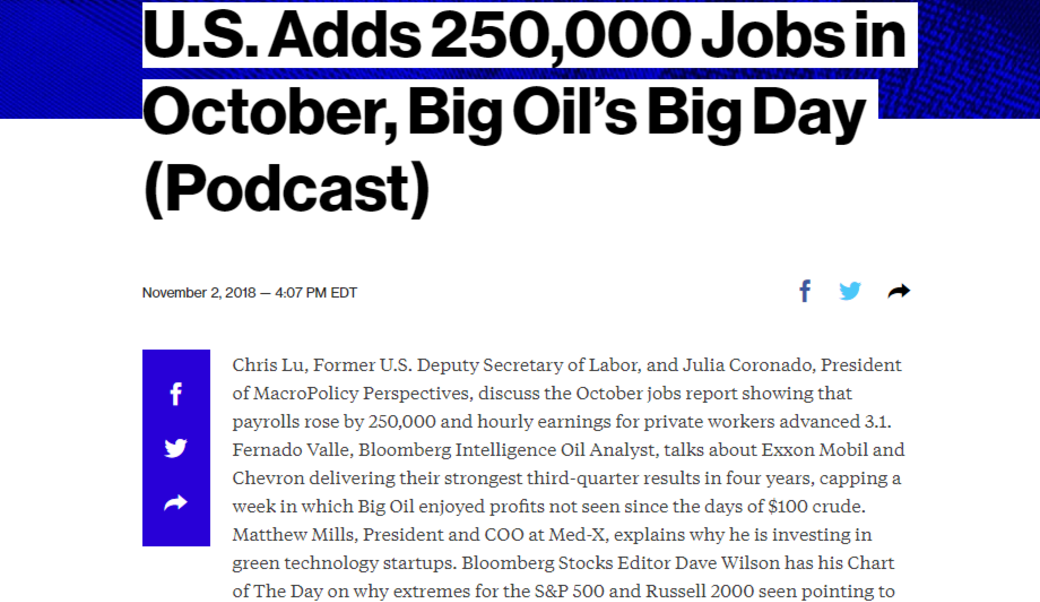Click the light-blue Twitter bird beside the timestamp row
The height and width of the screenshot is (602, 1040).
pos(850,291)
